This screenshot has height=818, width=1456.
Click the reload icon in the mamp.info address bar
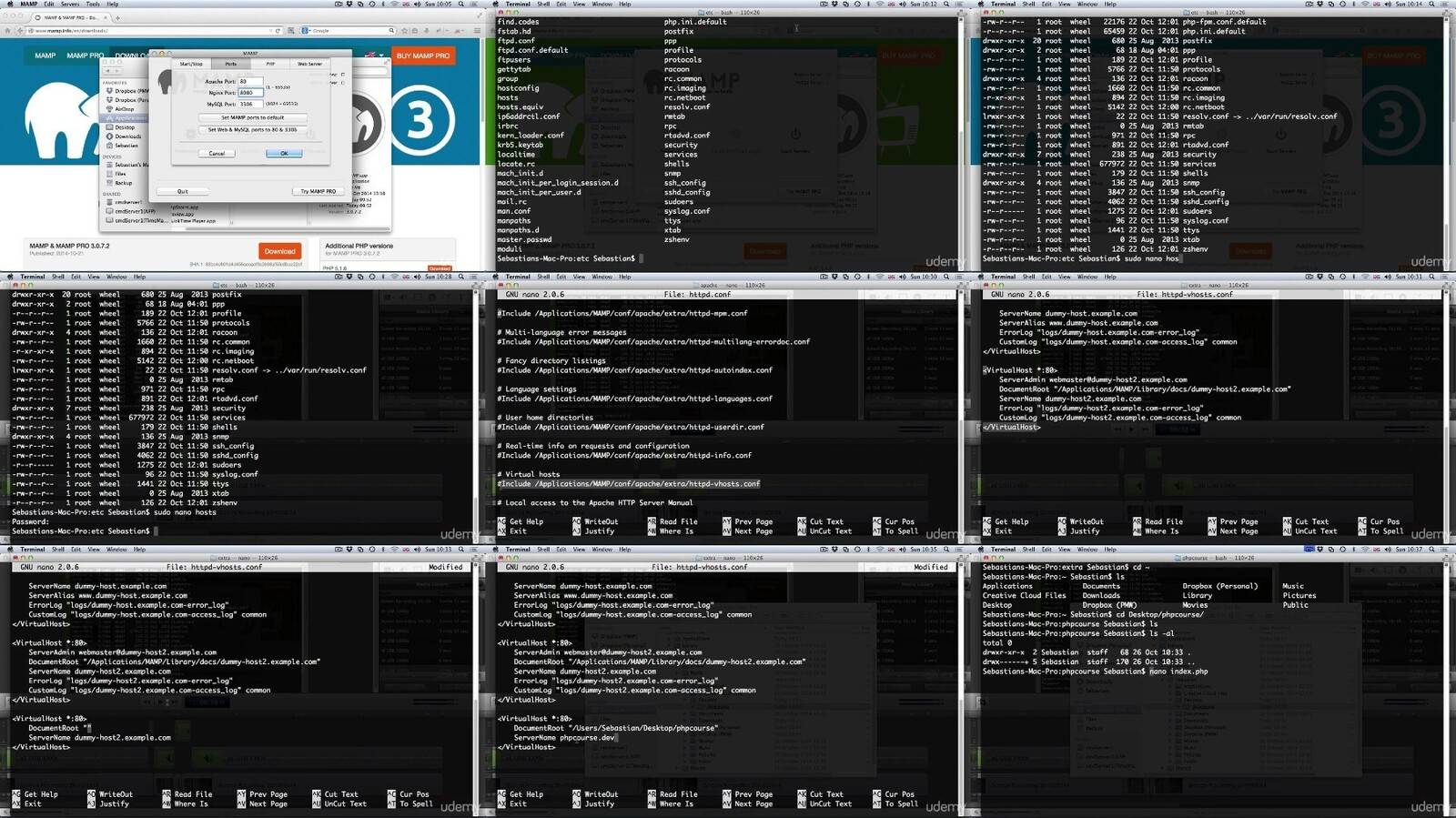click(278, 30)
